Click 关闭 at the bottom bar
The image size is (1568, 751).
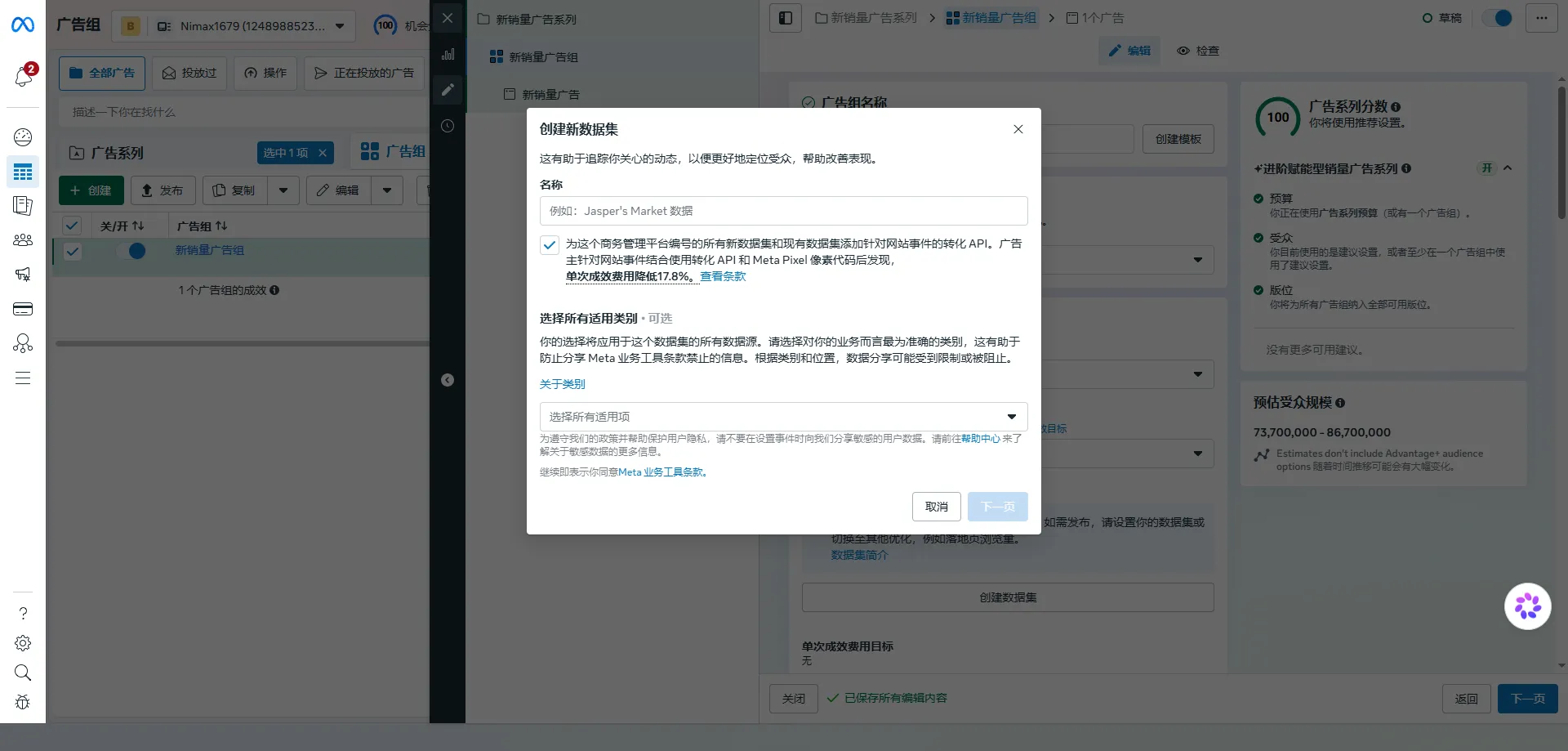pyautogui.click(x=794, y=699)
